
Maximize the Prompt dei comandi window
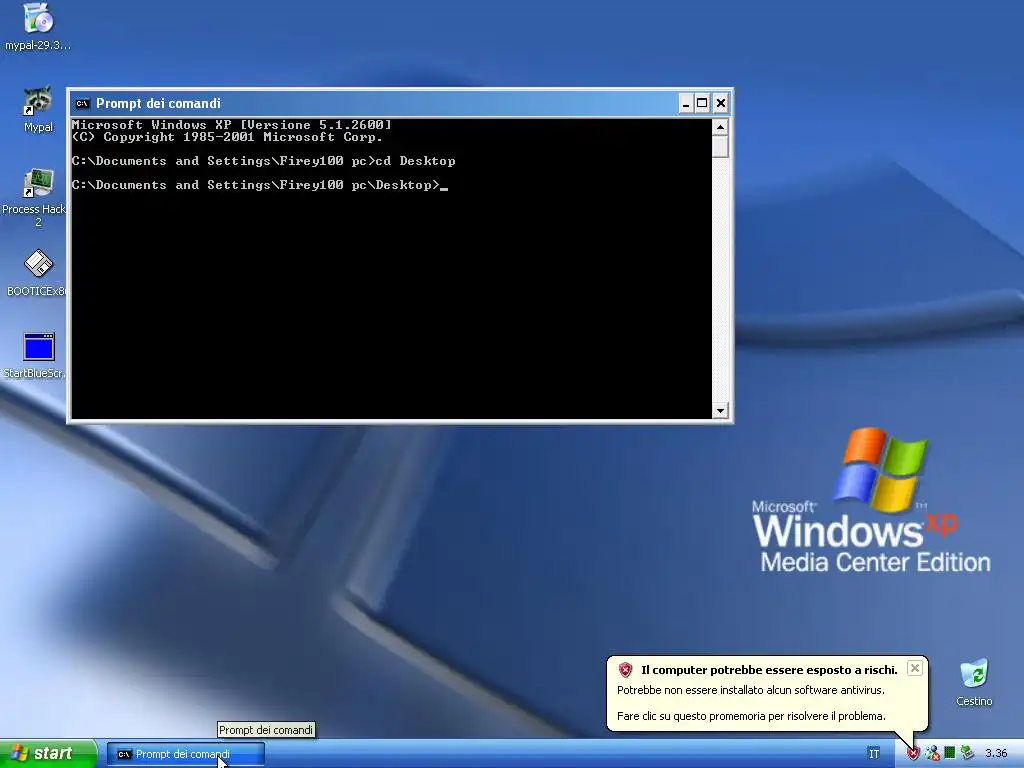pyautogui.click(x=702, y=103)
